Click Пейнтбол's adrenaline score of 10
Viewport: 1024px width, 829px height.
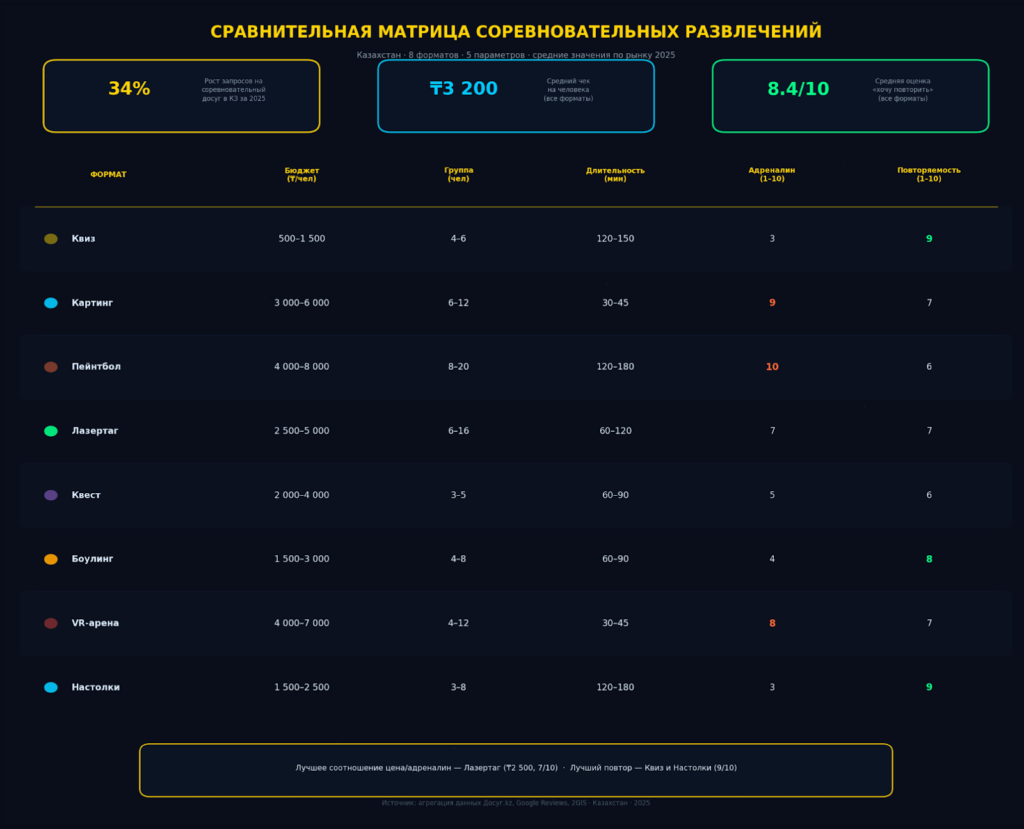[772, 367]
